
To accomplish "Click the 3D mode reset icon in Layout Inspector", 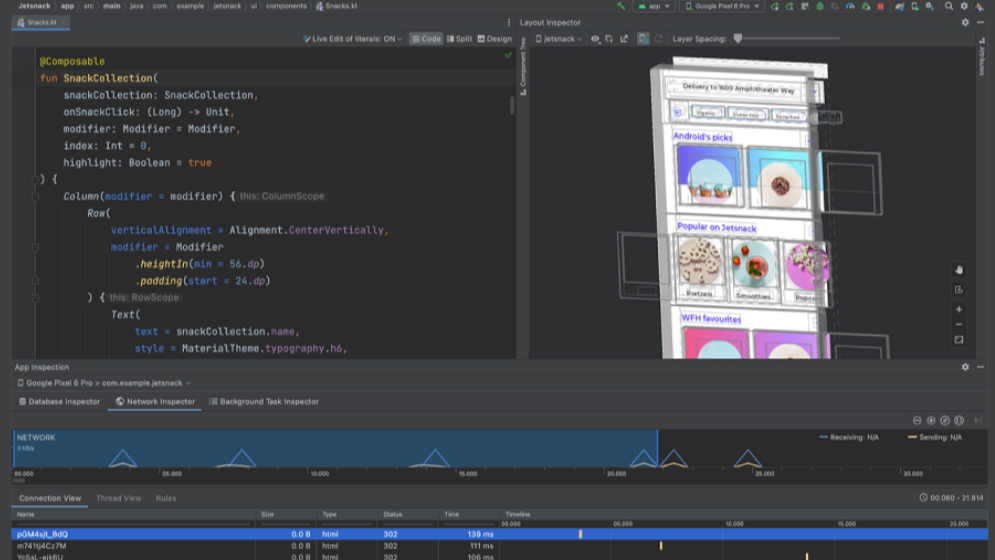I will pyautogui.click(x=959, y=290).
